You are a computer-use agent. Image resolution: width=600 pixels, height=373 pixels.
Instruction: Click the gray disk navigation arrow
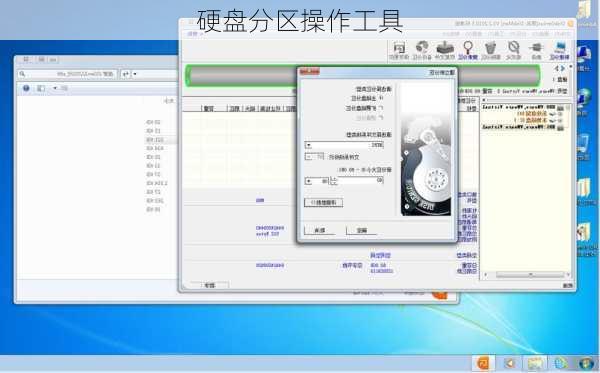(557, 68)
